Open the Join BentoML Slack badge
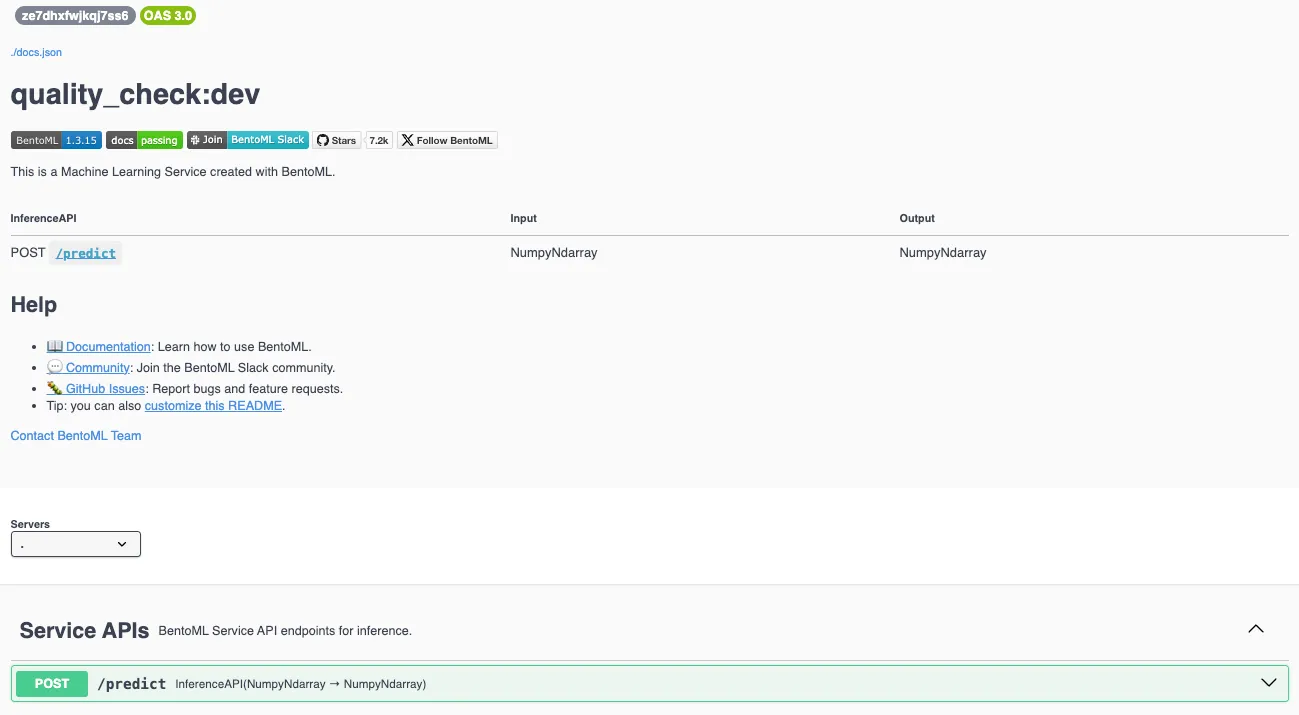Viewport: 1299px width, 715px height. click(x=248, y=140)
